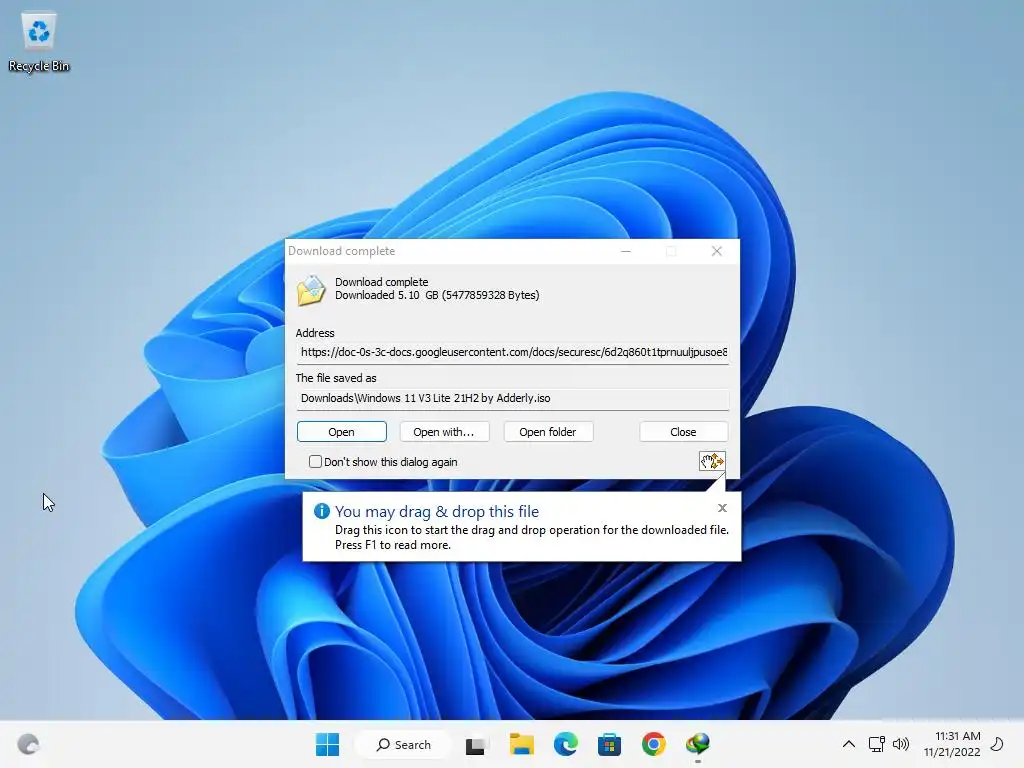Open Microsoft Store from the taskbar
Screen dimensions: 1024x768
(x=609, y=744)
